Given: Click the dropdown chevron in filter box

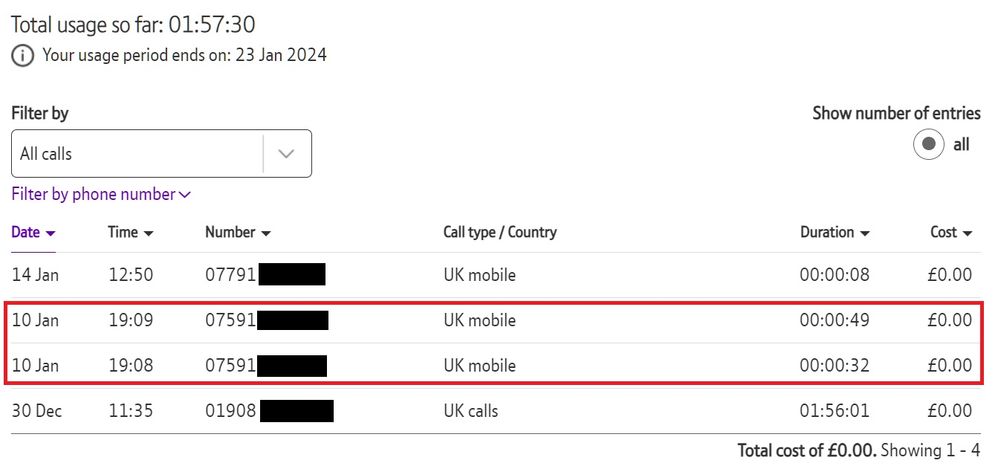Looking at the screenshot, I should [287, 154].
